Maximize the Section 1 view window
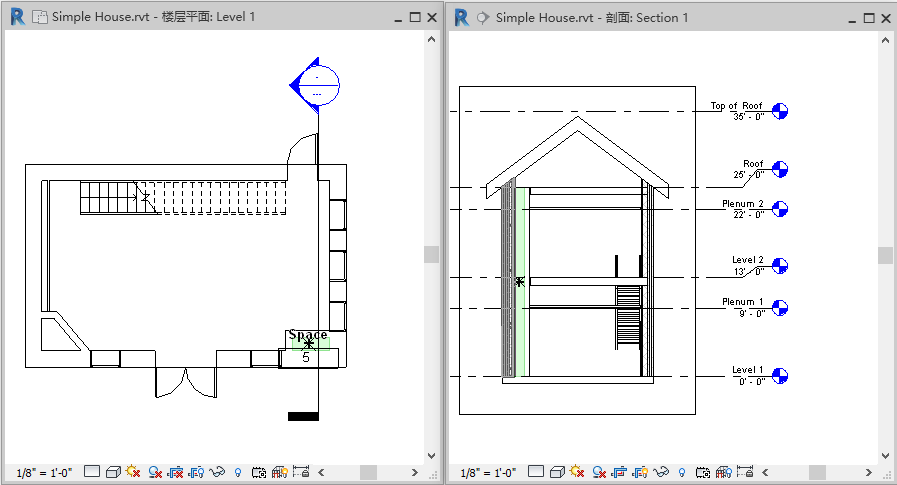897x485 pixels. [869, 18]
